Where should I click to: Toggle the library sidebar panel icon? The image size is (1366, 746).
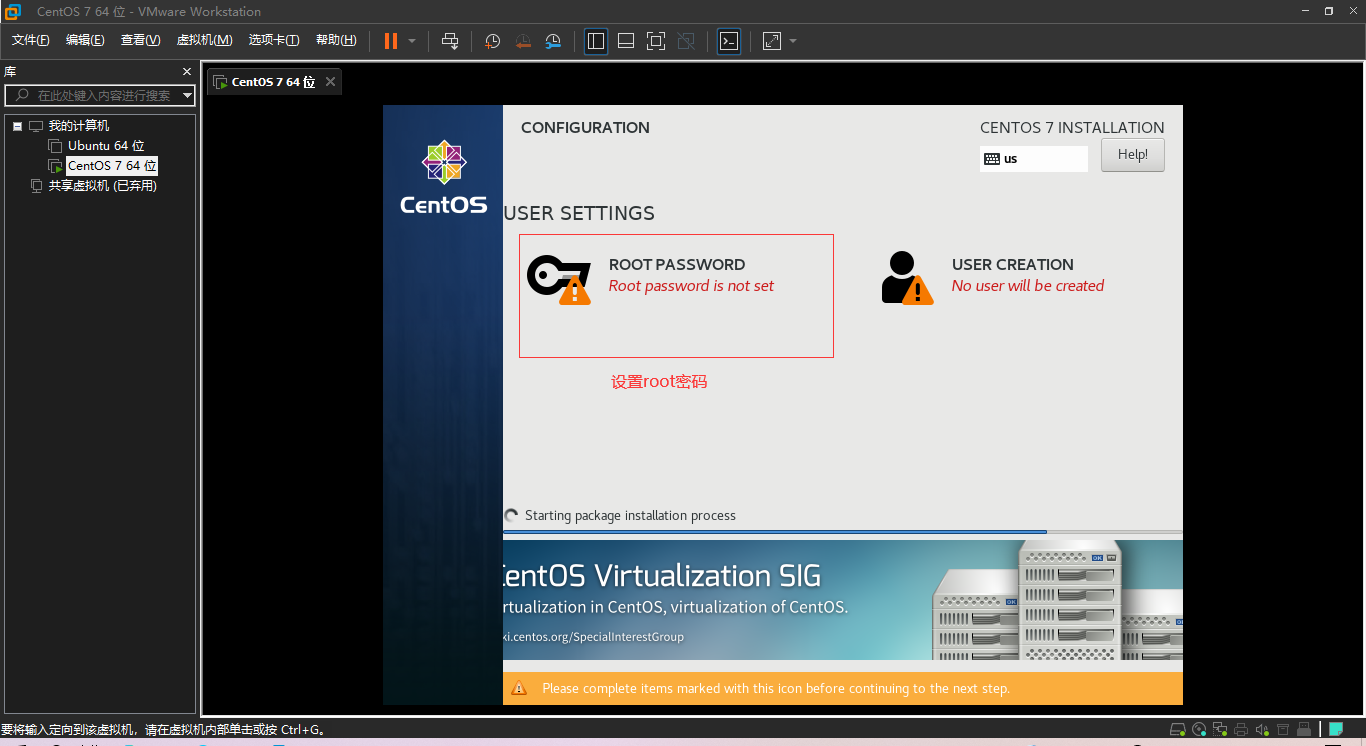coord(596,41)
